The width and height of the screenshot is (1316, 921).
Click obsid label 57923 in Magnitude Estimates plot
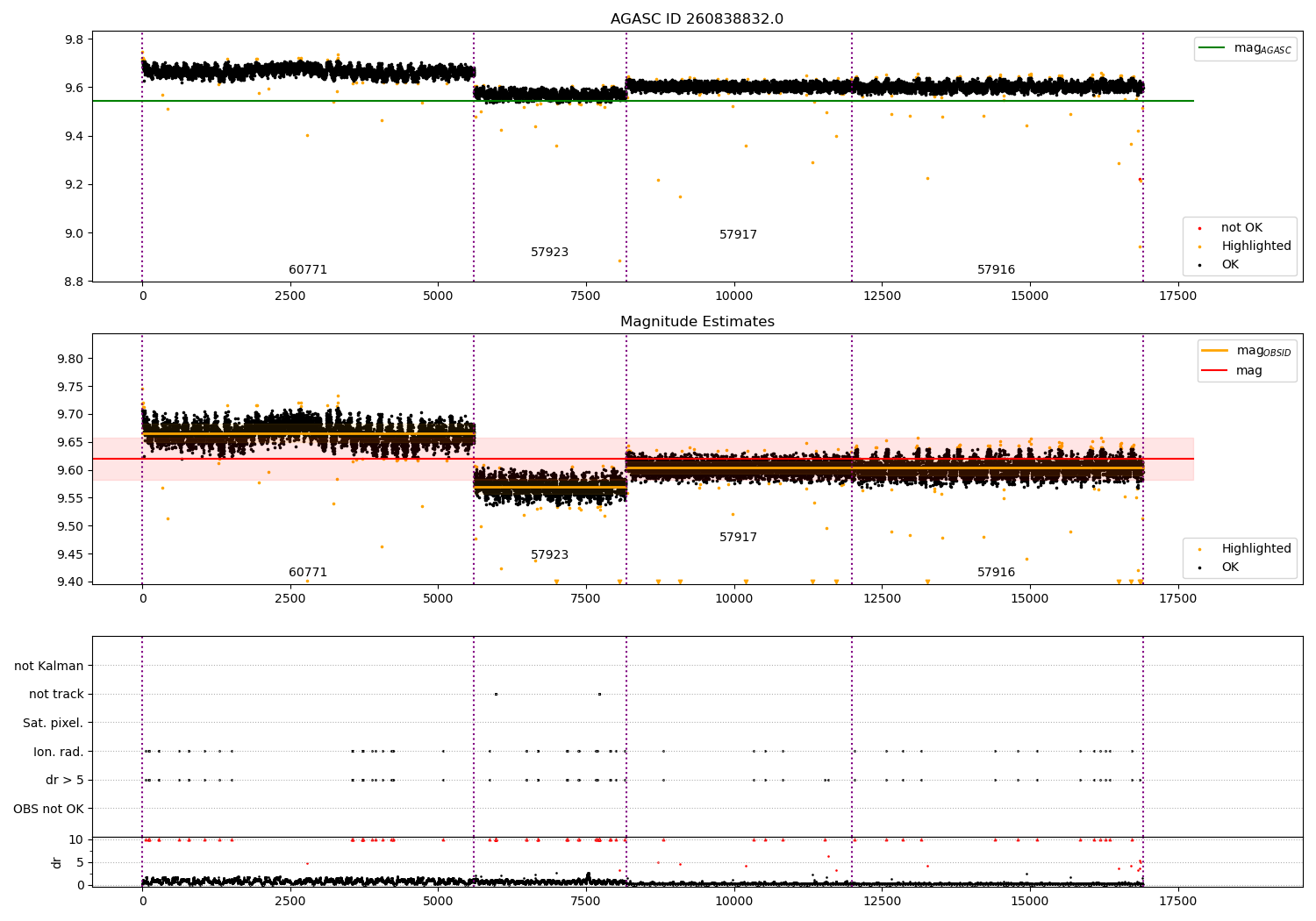coord(549,555)
